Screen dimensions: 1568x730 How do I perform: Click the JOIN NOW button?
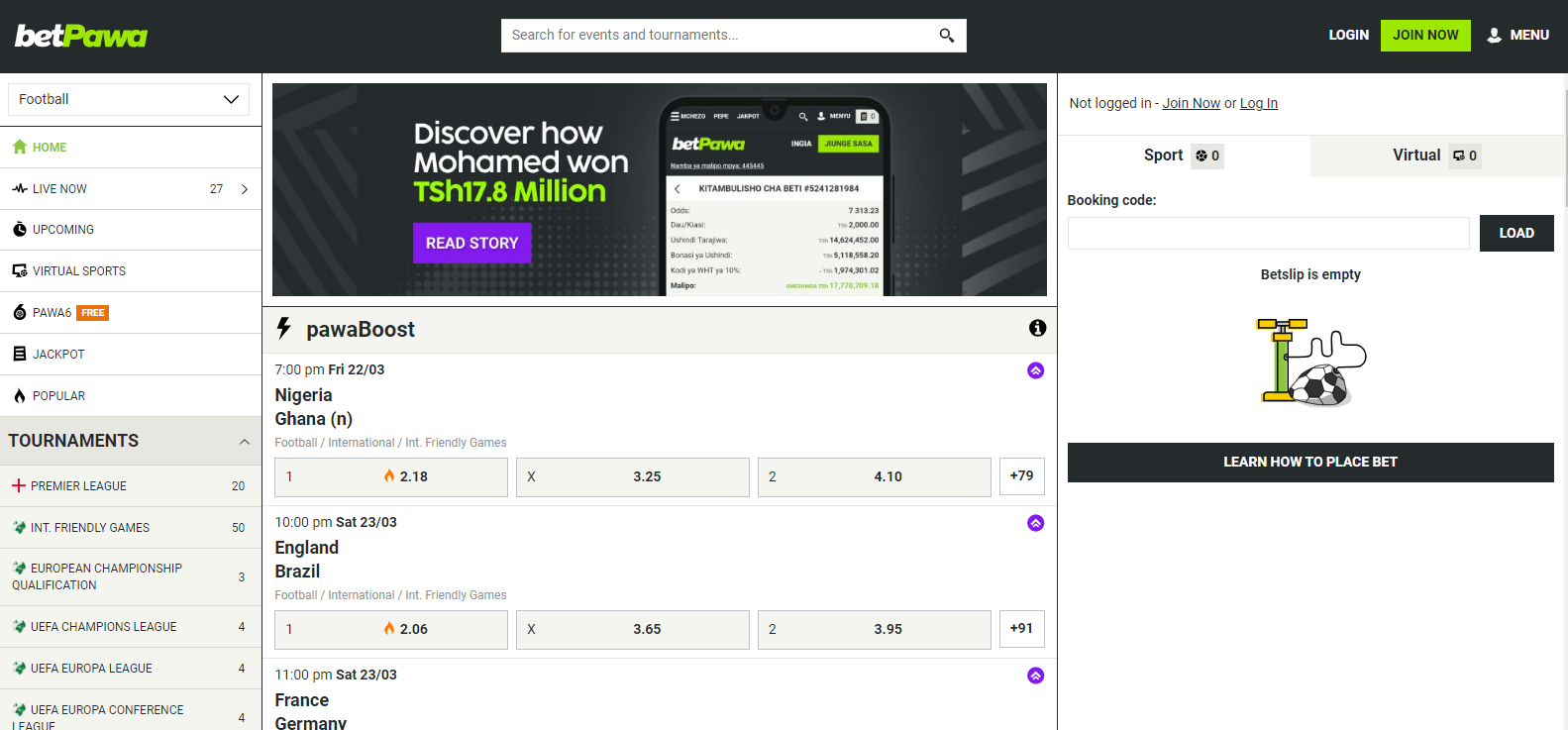point(1425,35)
